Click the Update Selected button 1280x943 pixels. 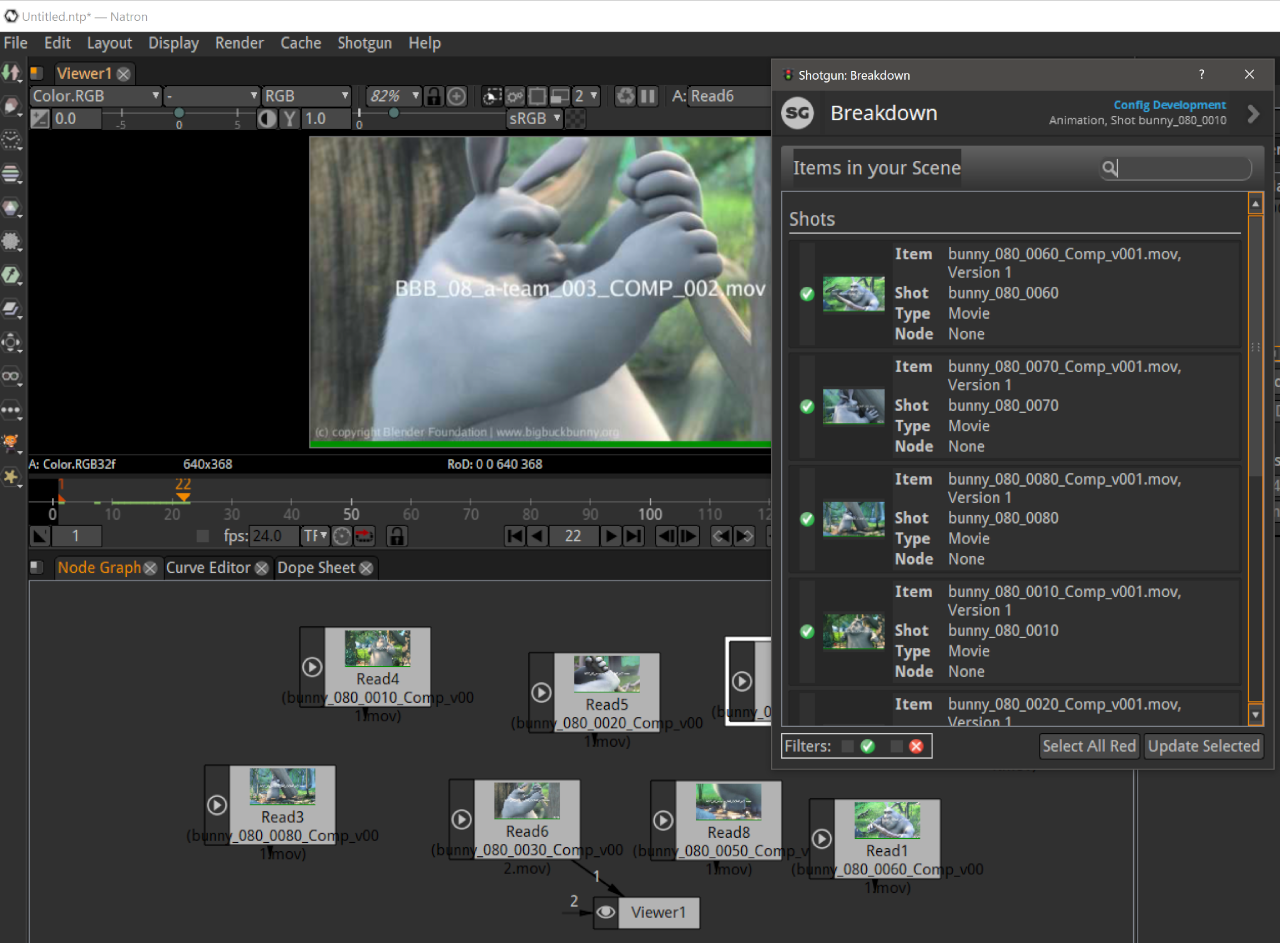pos(1203,746)
